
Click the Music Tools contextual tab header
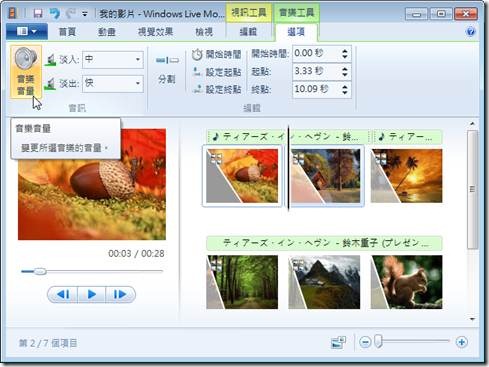point(296,13)
